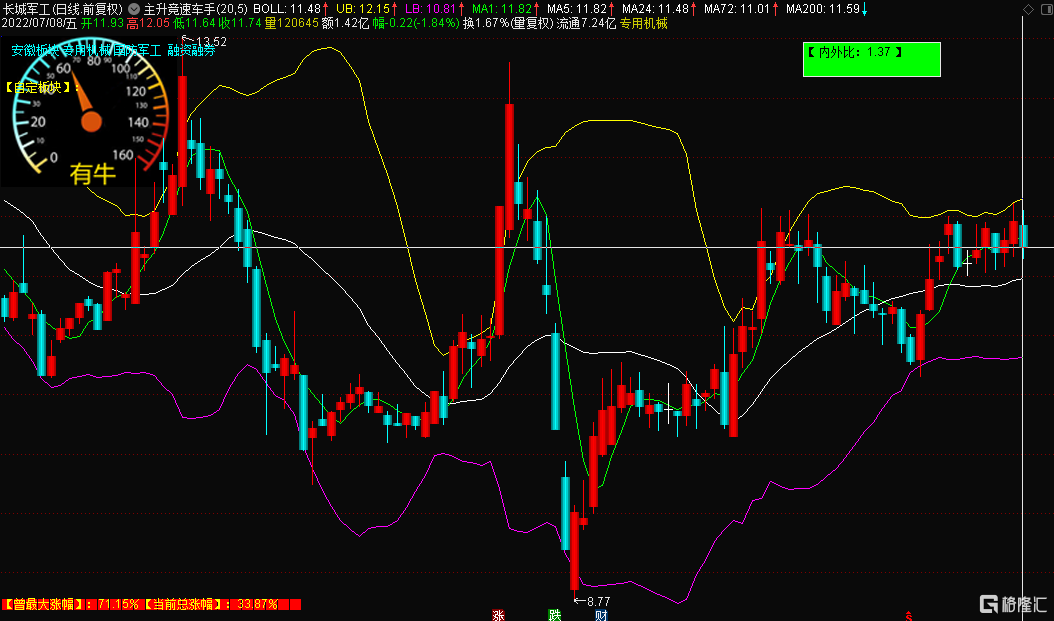1054x621 pixels.
Task: Click the low price 低11.64
Action: pyautogui.click(x=195, y=24)
